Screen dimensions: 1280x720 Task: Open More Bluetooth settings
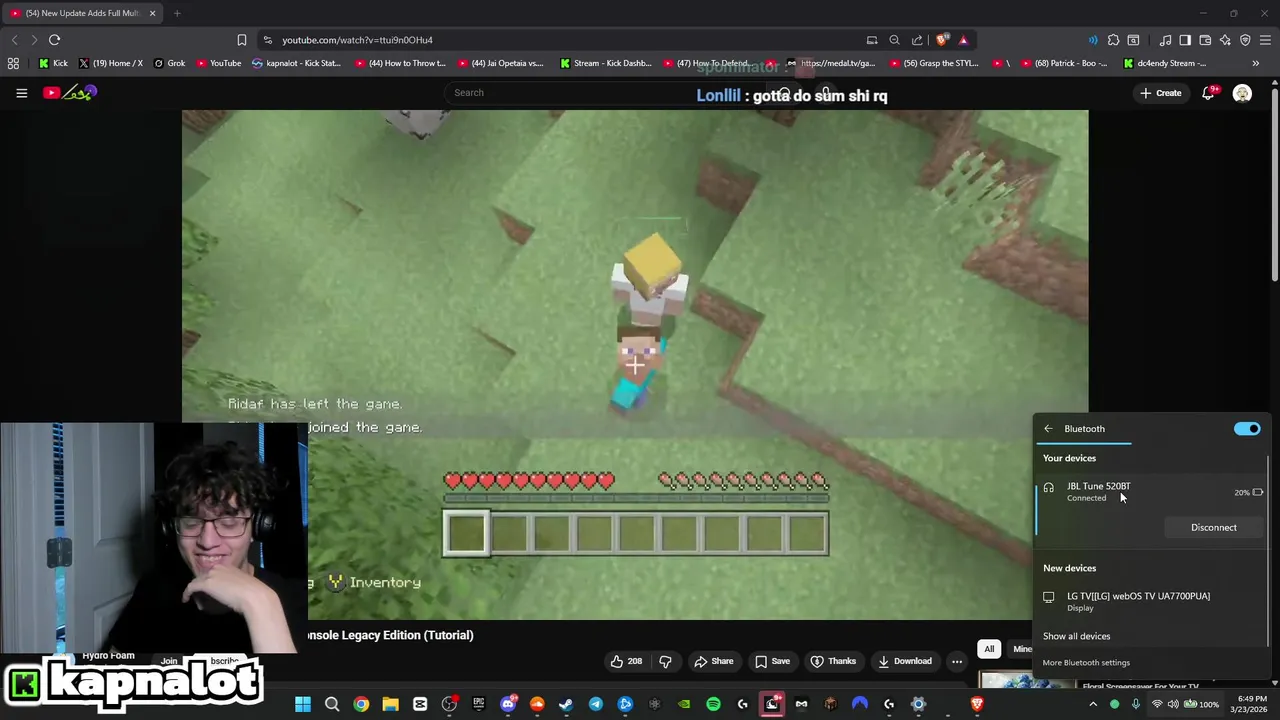[1086, 663]
